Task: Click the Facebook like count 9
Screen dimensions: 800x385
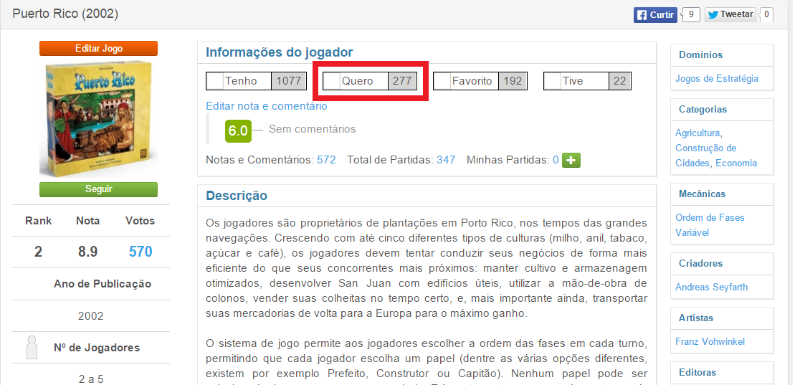Action: (690, 14)
